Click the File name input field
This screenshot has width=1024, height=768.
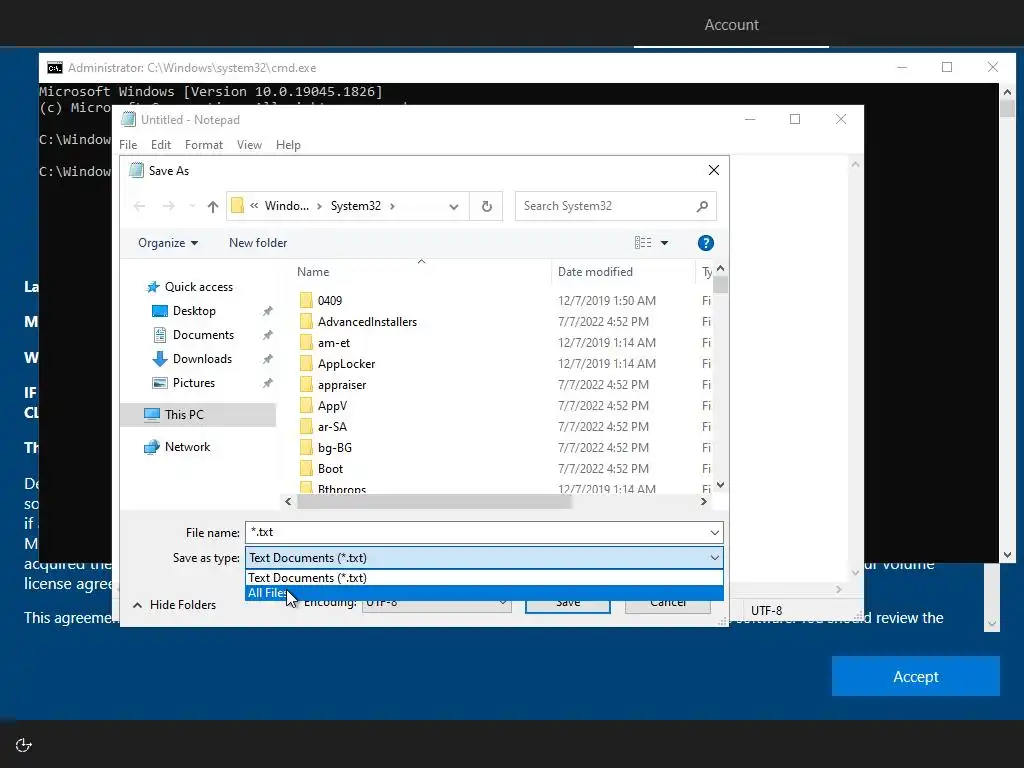(477, 533)
